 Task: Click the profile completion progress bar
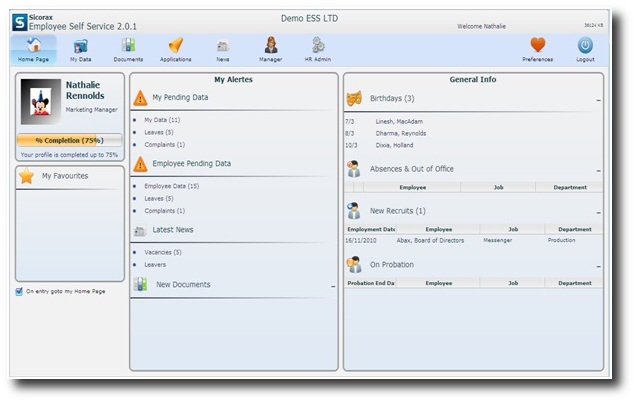coord(69,141)
